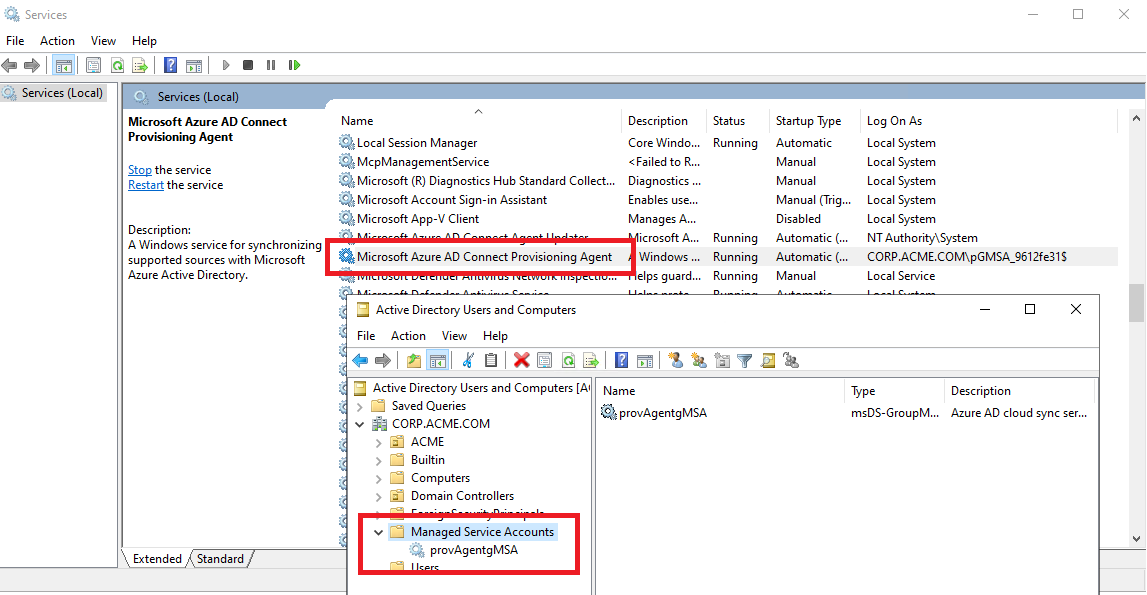Restart the selected service with restart icon
This screenshot has height=595, width=1147.
pyautogui.click(x=294, y=64)
